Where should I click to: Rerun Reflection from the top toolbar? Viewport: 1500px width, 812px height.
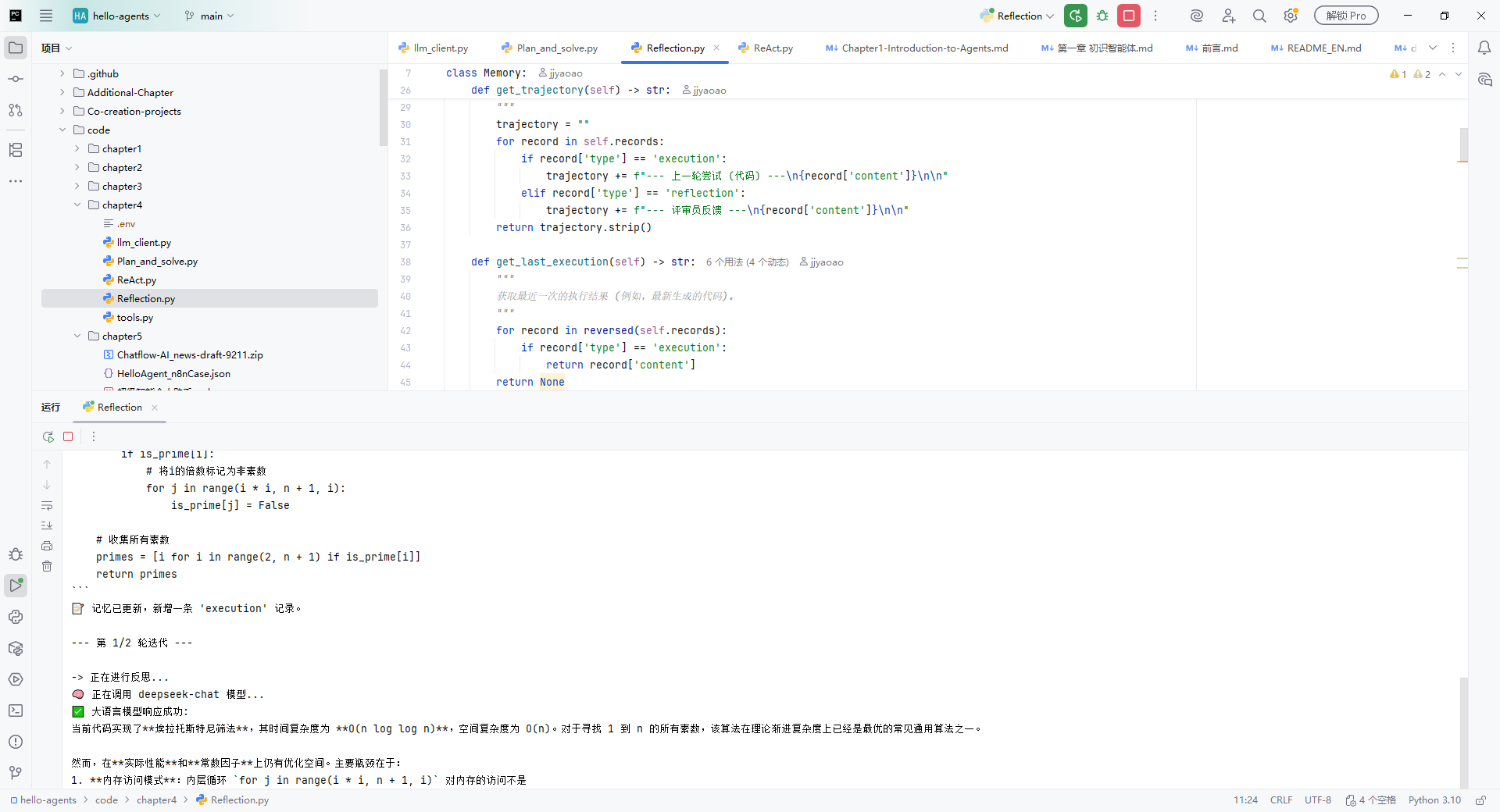pos(1076,16)
